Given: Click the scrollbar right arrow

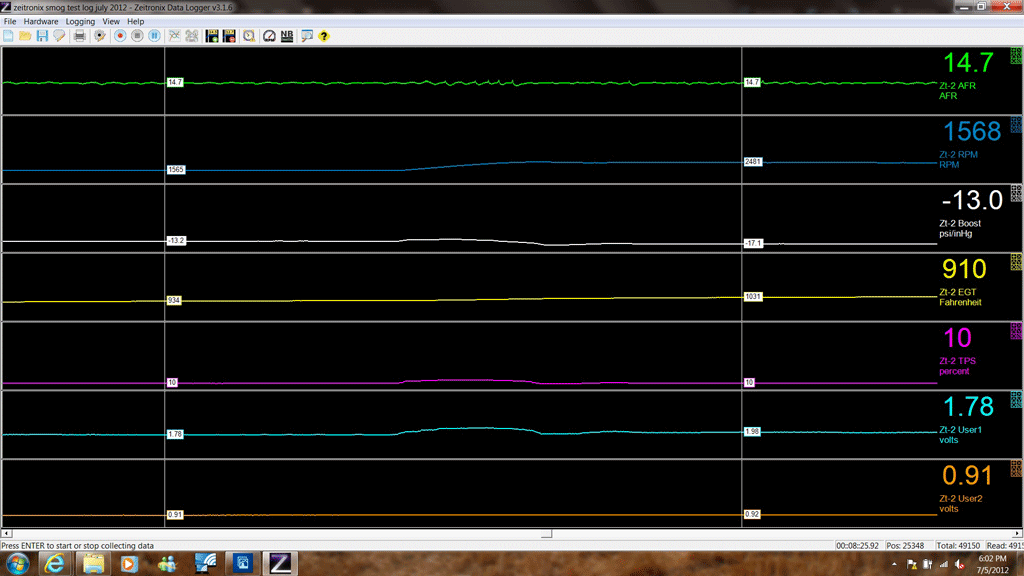Looking at the screenshot, I should click(x=1017, y=534).
